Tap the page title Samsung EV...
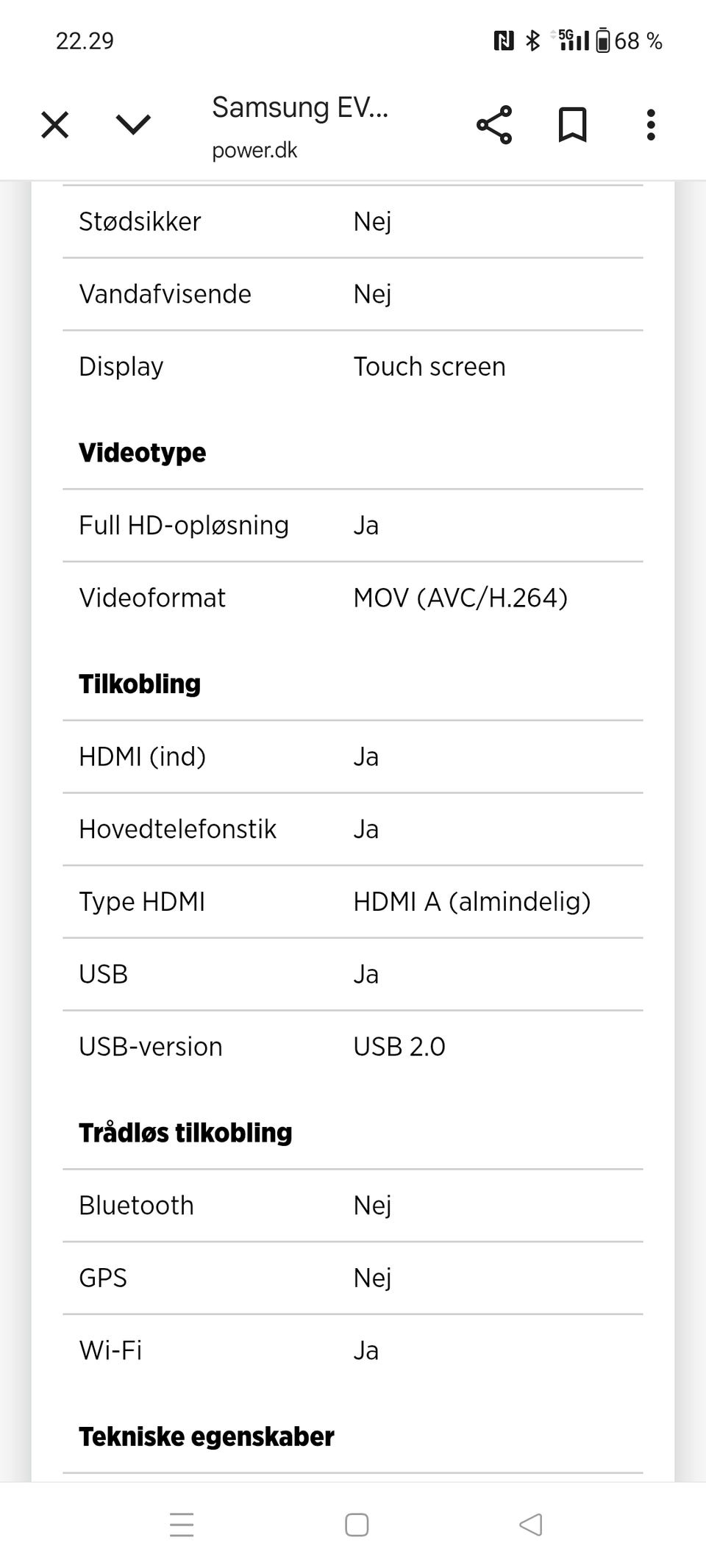The height and width of the screenshot is (1568, 706). [x=299, y=107]
